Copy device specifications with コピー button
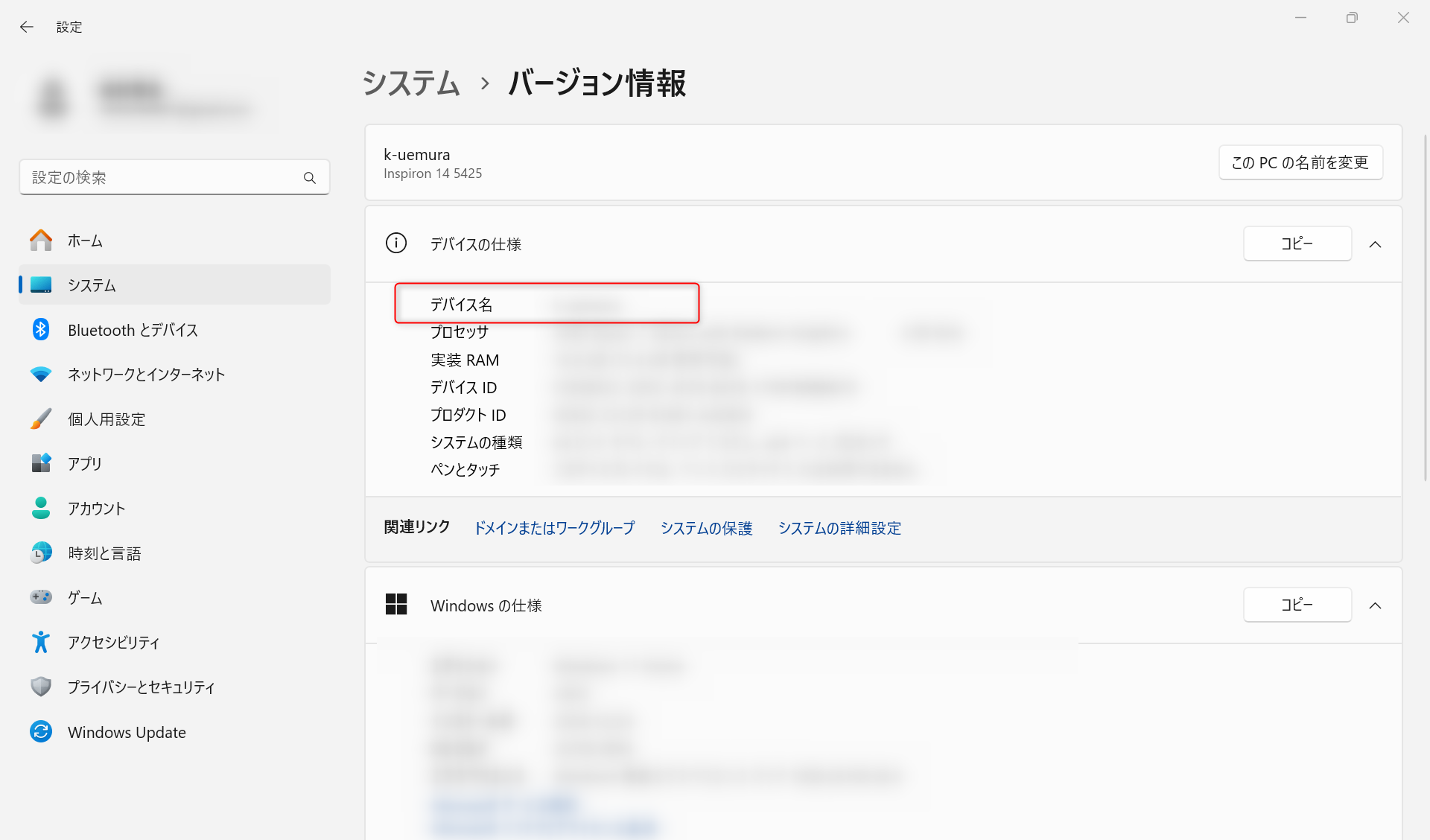Image resolution: width=1430 pixels, height=840 pixels. (1297, 244)
